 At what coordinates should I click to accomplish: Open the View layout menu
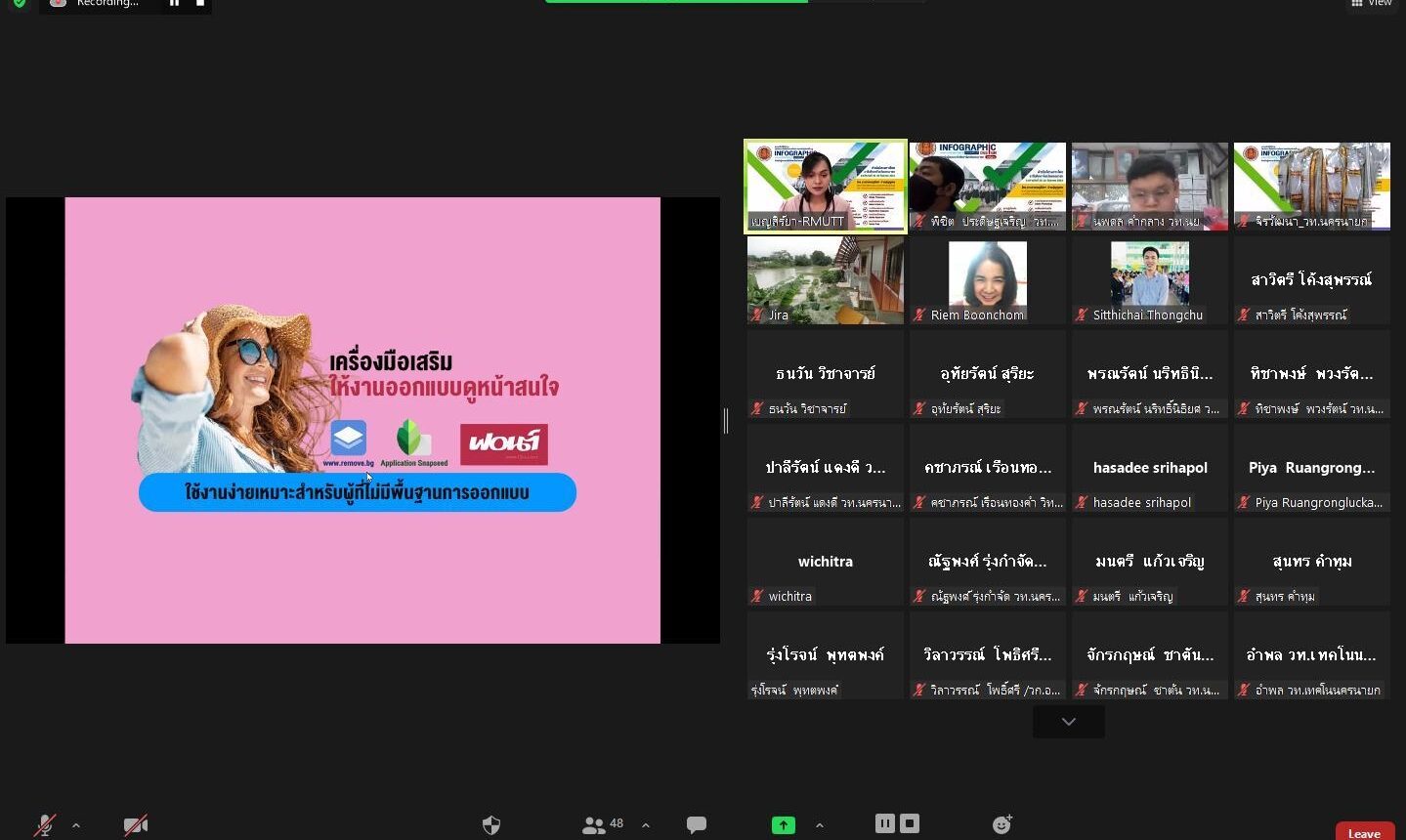pyautogui.click(x=1372, y=4)
